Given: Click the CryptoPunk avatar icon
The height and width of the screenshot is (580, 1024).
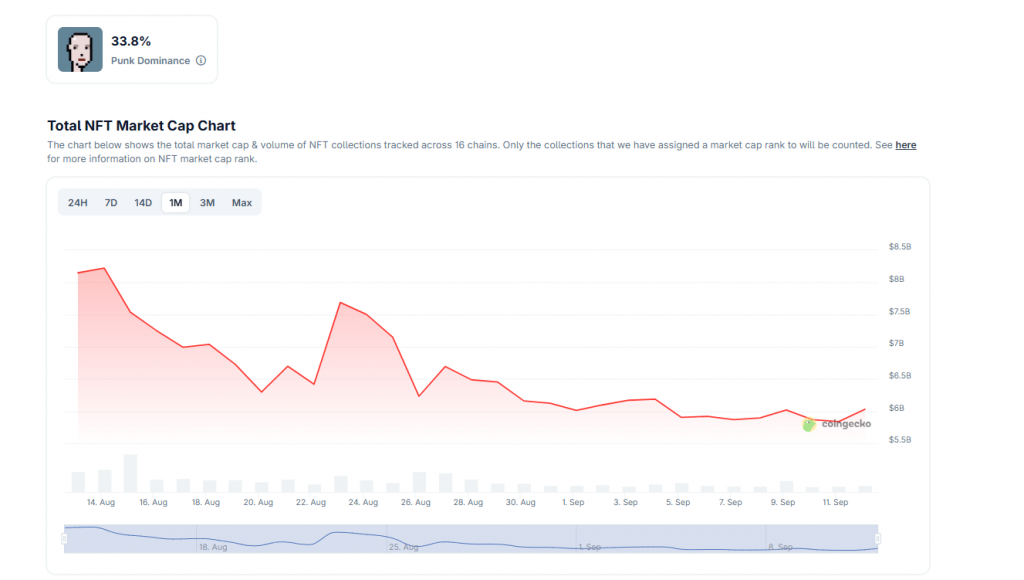Looking at the screenshot, I should 79,47.
